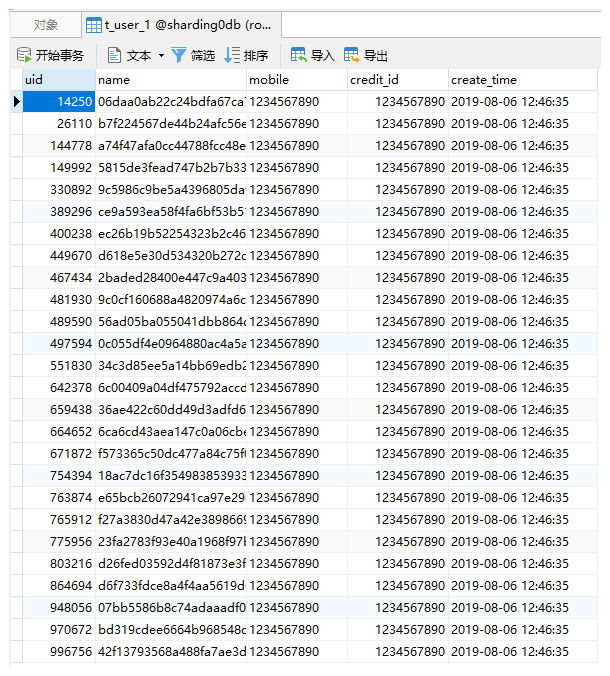
Task: Select the uid cell 864694
Action: pos(59,585)
